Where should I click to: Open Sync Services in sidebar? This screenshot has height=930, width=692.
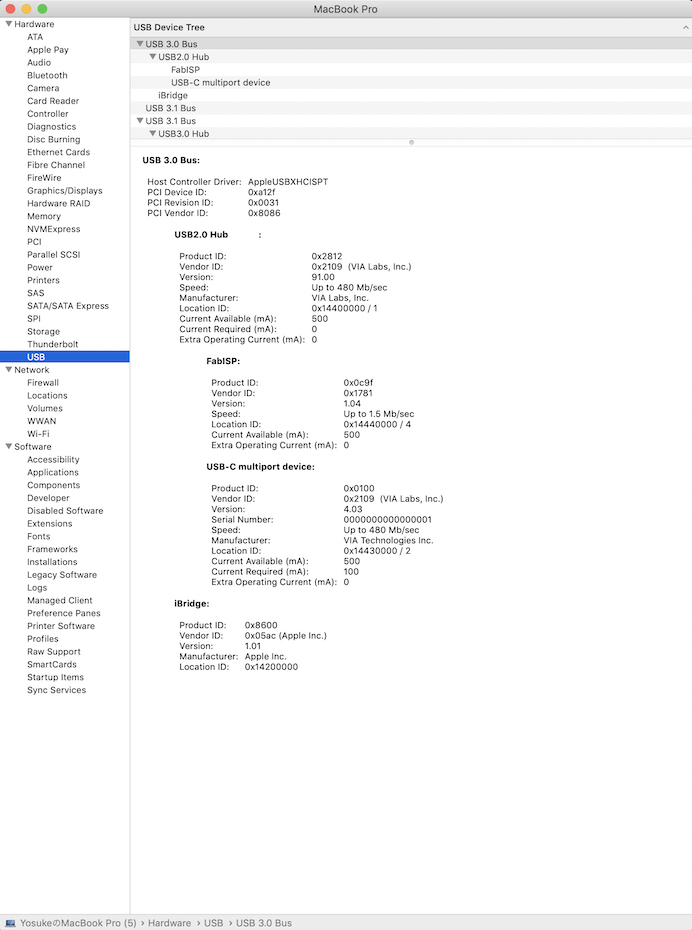56,690
